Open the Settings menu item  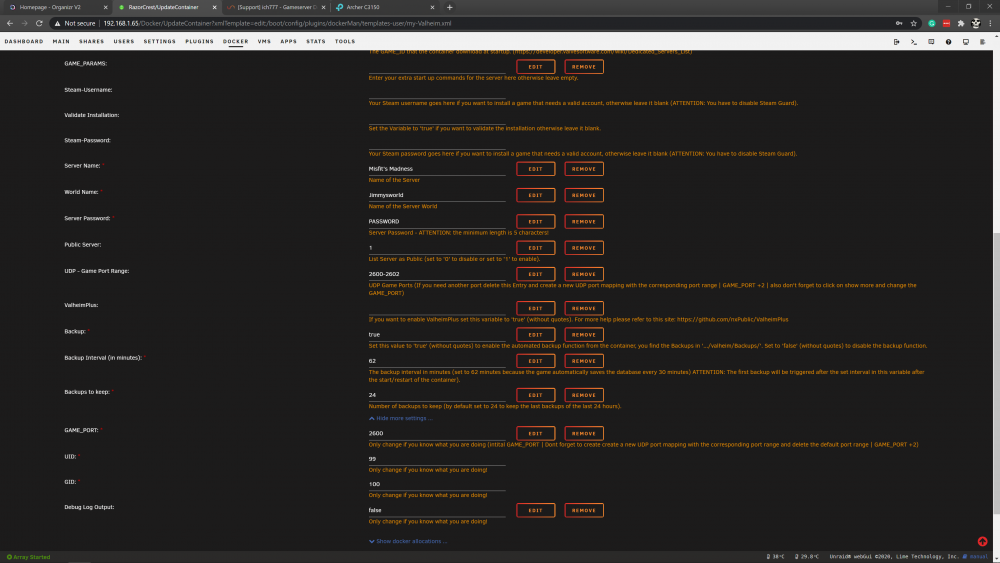pos(159,41)
